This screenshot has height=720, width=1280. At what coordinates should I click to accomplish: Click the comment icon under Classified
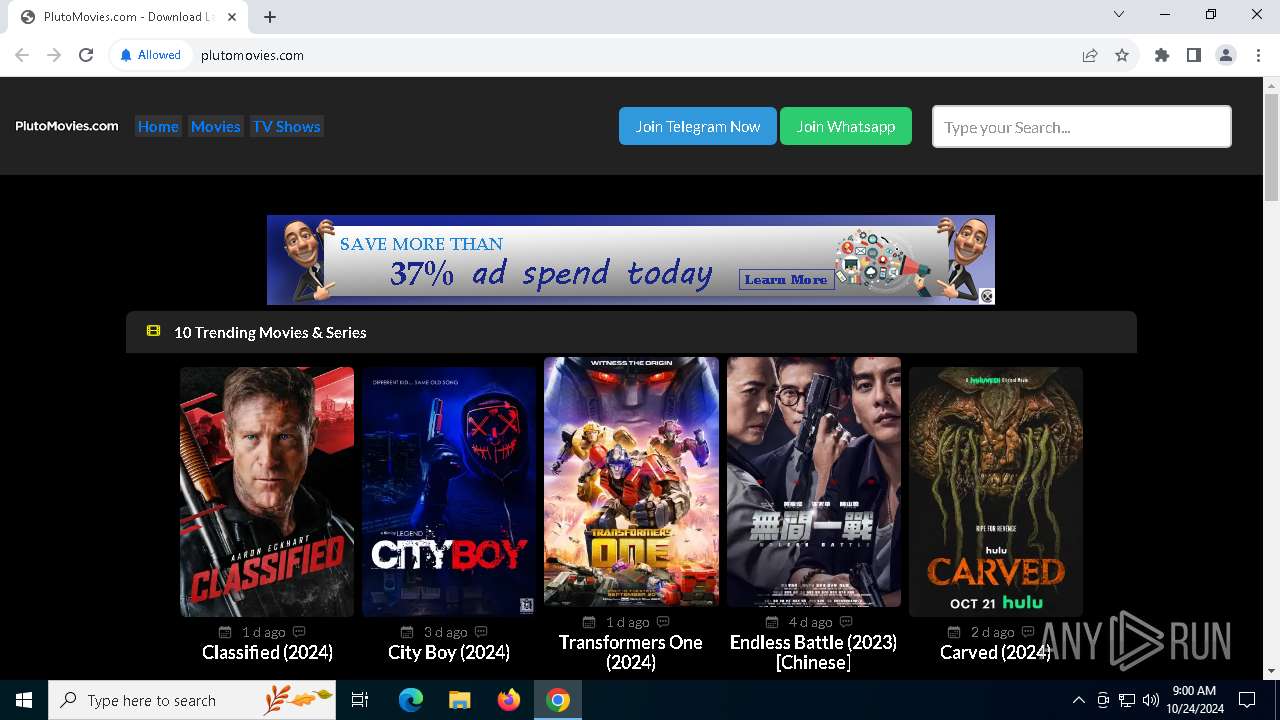pos(299,632)
